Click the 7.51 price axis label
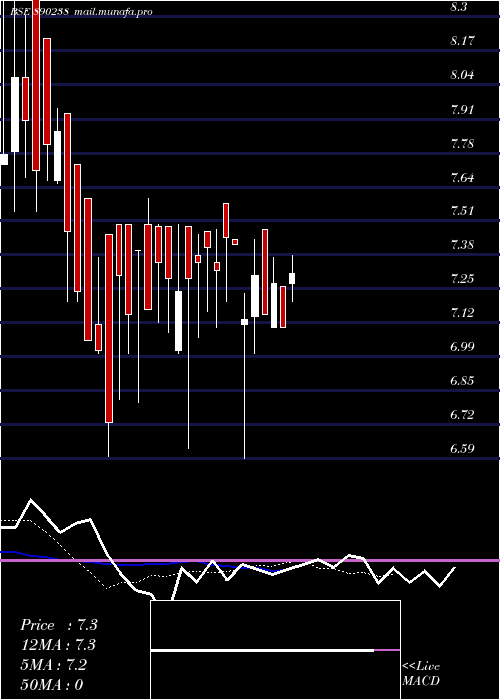Viewport: 500px width, 700px height. (462, 211)
